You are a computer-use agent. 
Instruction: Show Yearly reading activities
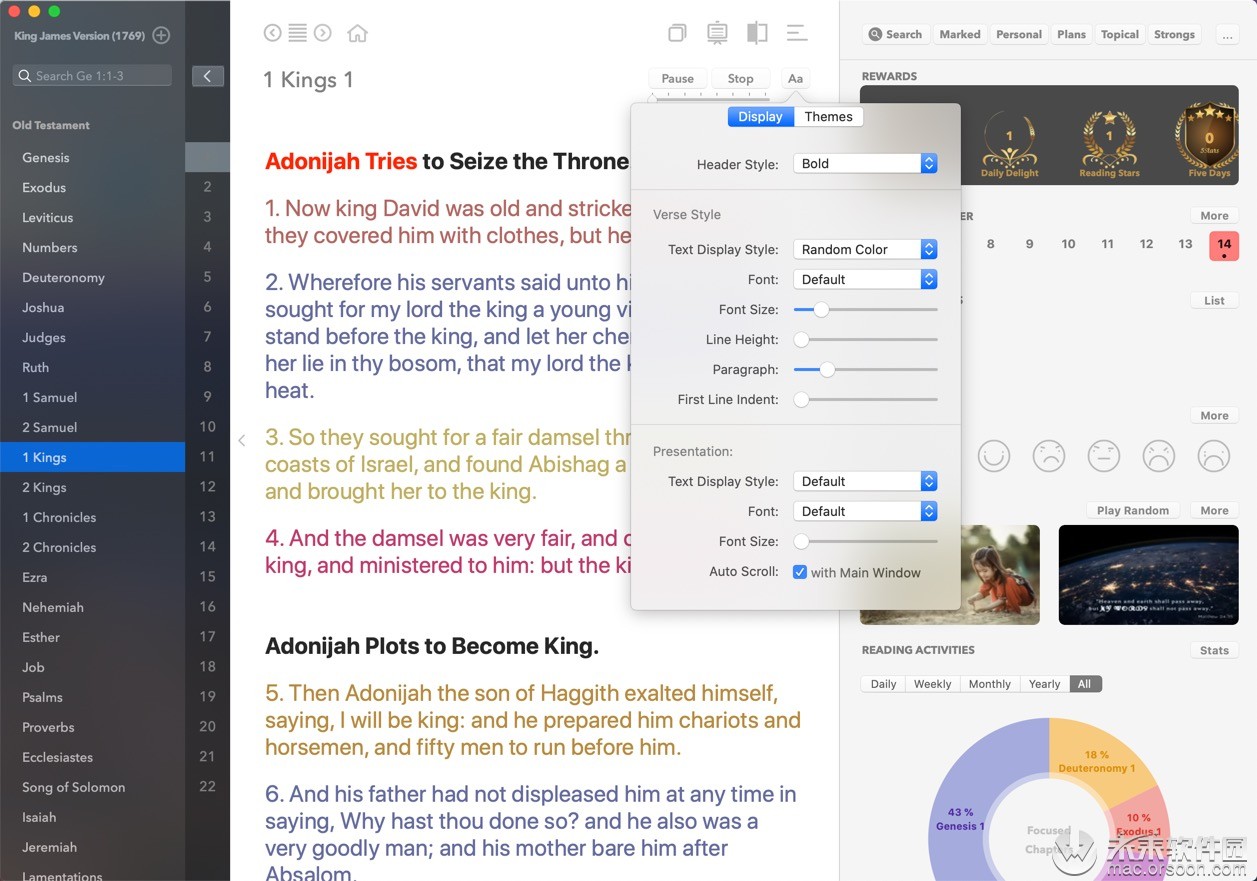tap(1044, 684)
